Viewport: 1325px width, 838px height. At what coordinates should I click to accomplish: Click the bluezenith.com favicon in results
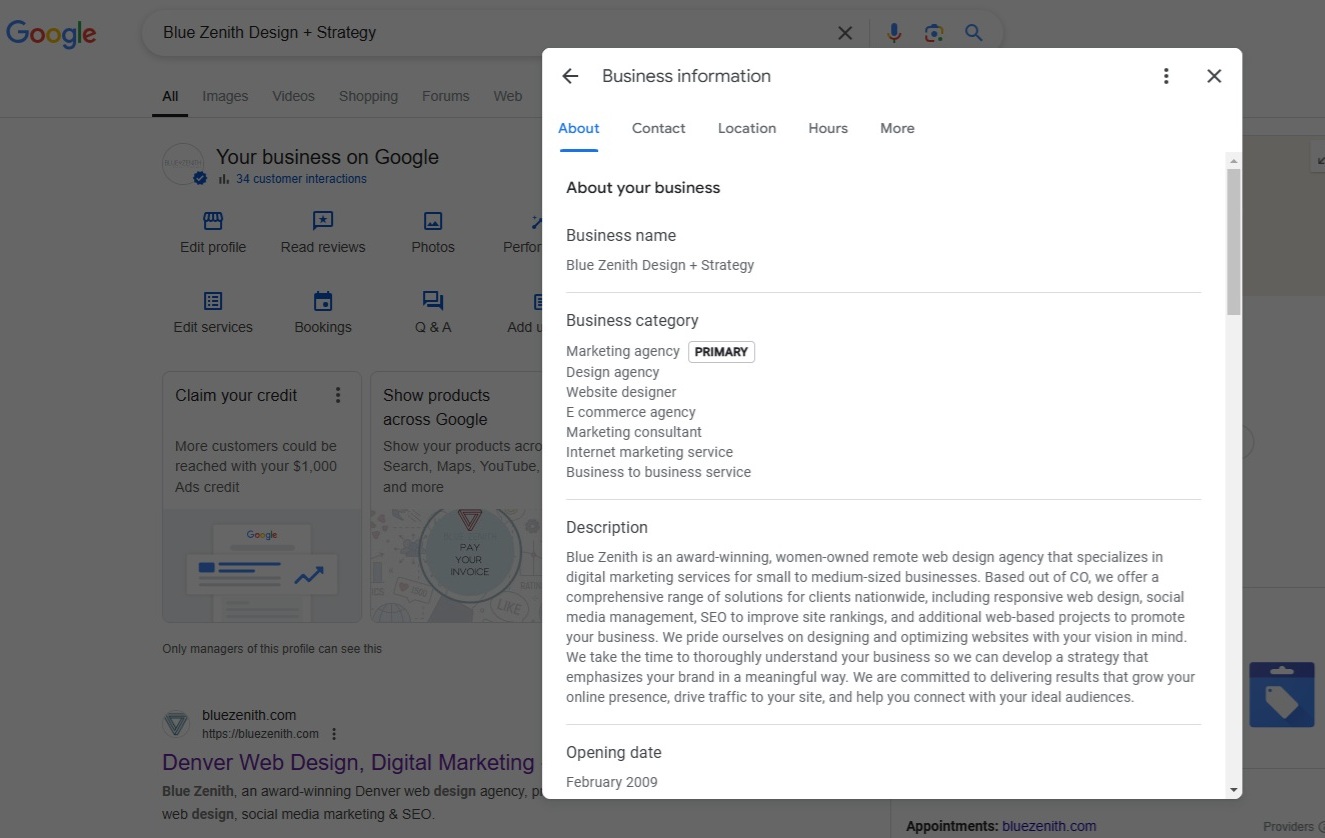pyautogui.click(x=176, y=724)
